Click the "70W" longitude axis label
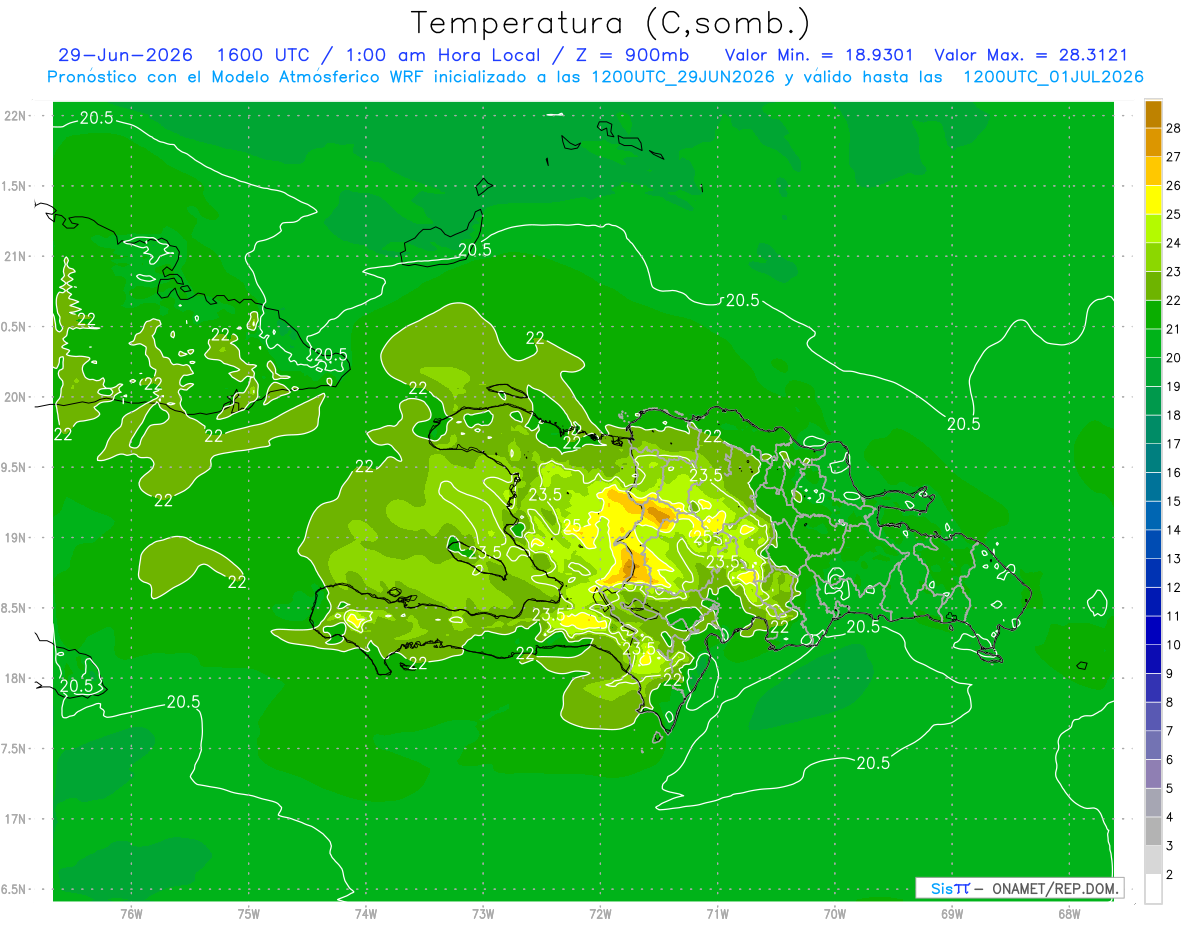The height and width of the screenshot is (927, 1200). [x=834, y=913]
